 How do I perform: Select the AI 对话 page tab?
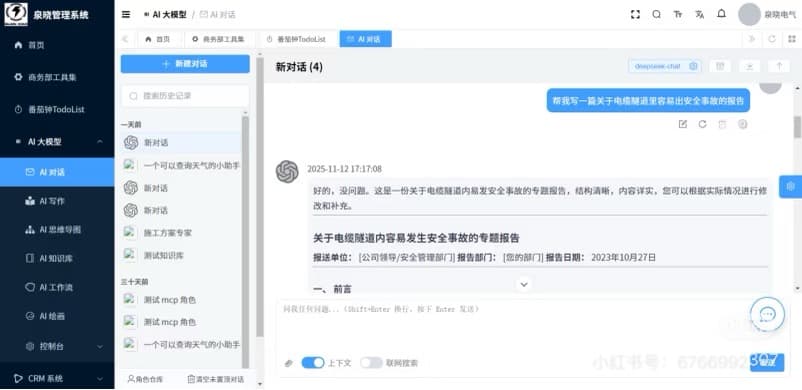[x=365, y=39]
